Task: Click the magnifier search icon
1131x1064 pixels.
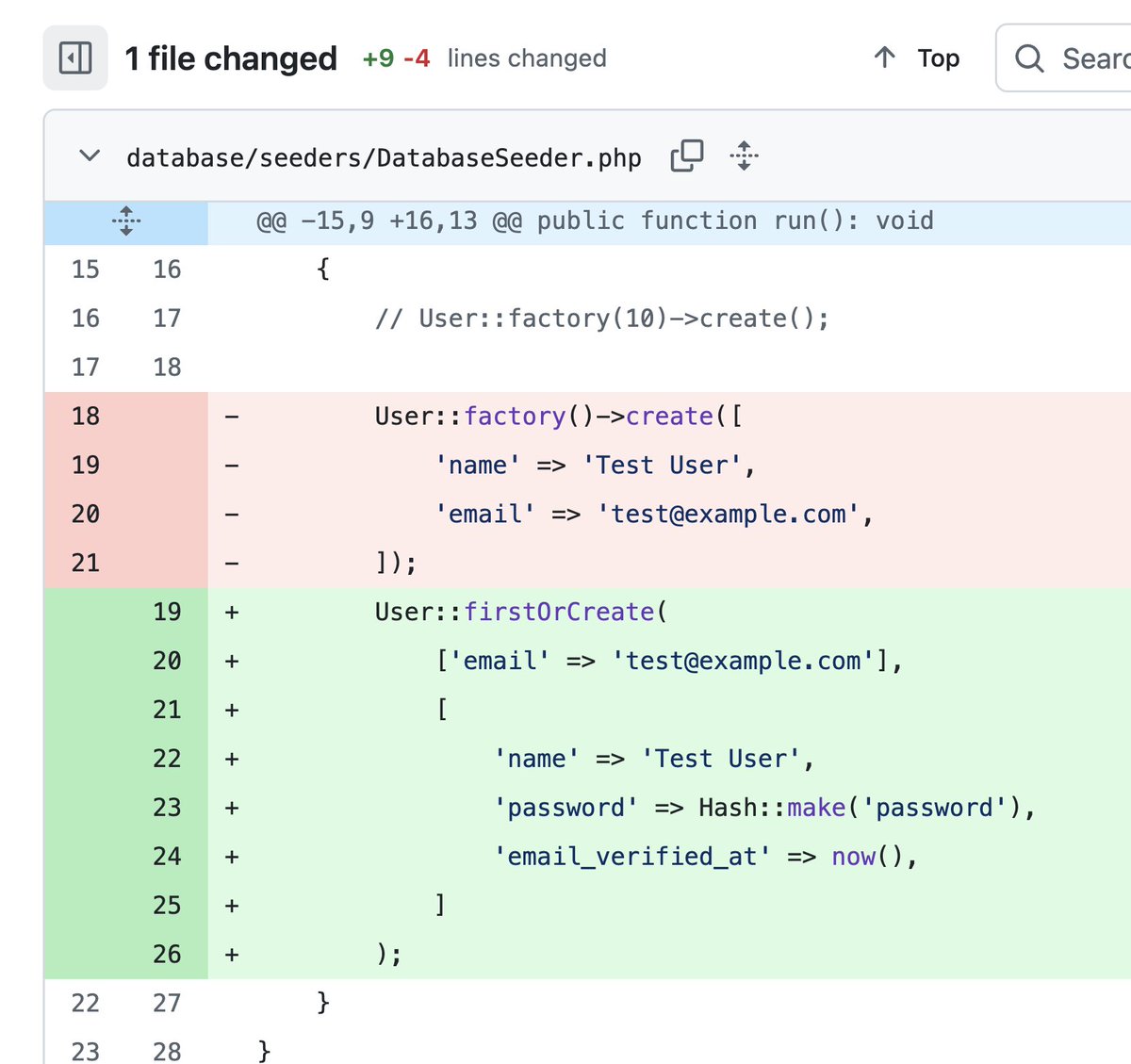Action: [1029, 58]
